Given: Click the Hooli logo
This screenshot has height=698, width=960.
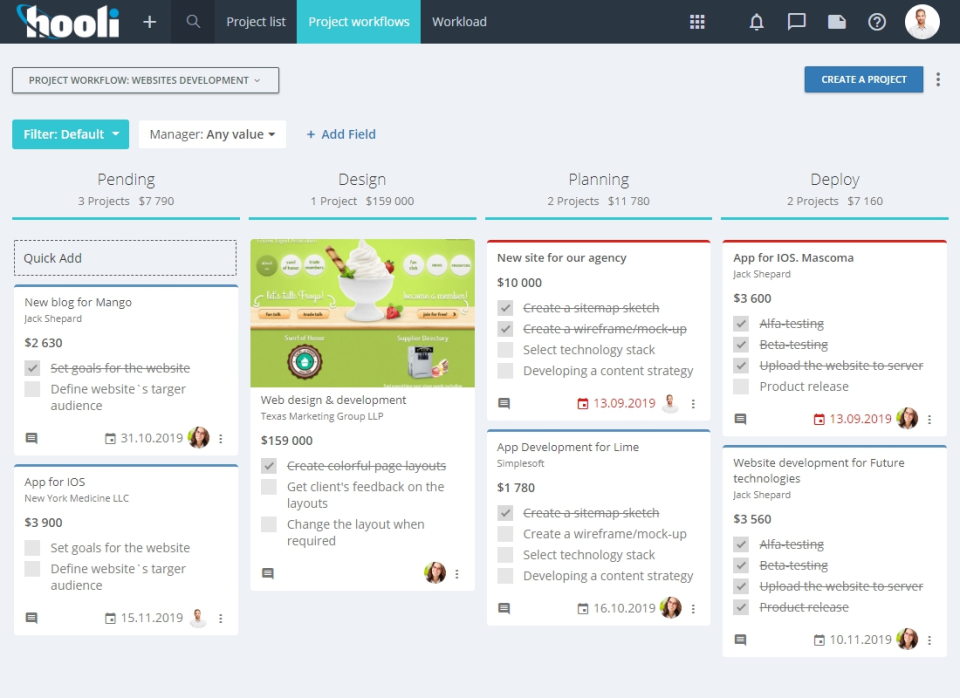Looking at the screenshot, I should pos(68,22).
